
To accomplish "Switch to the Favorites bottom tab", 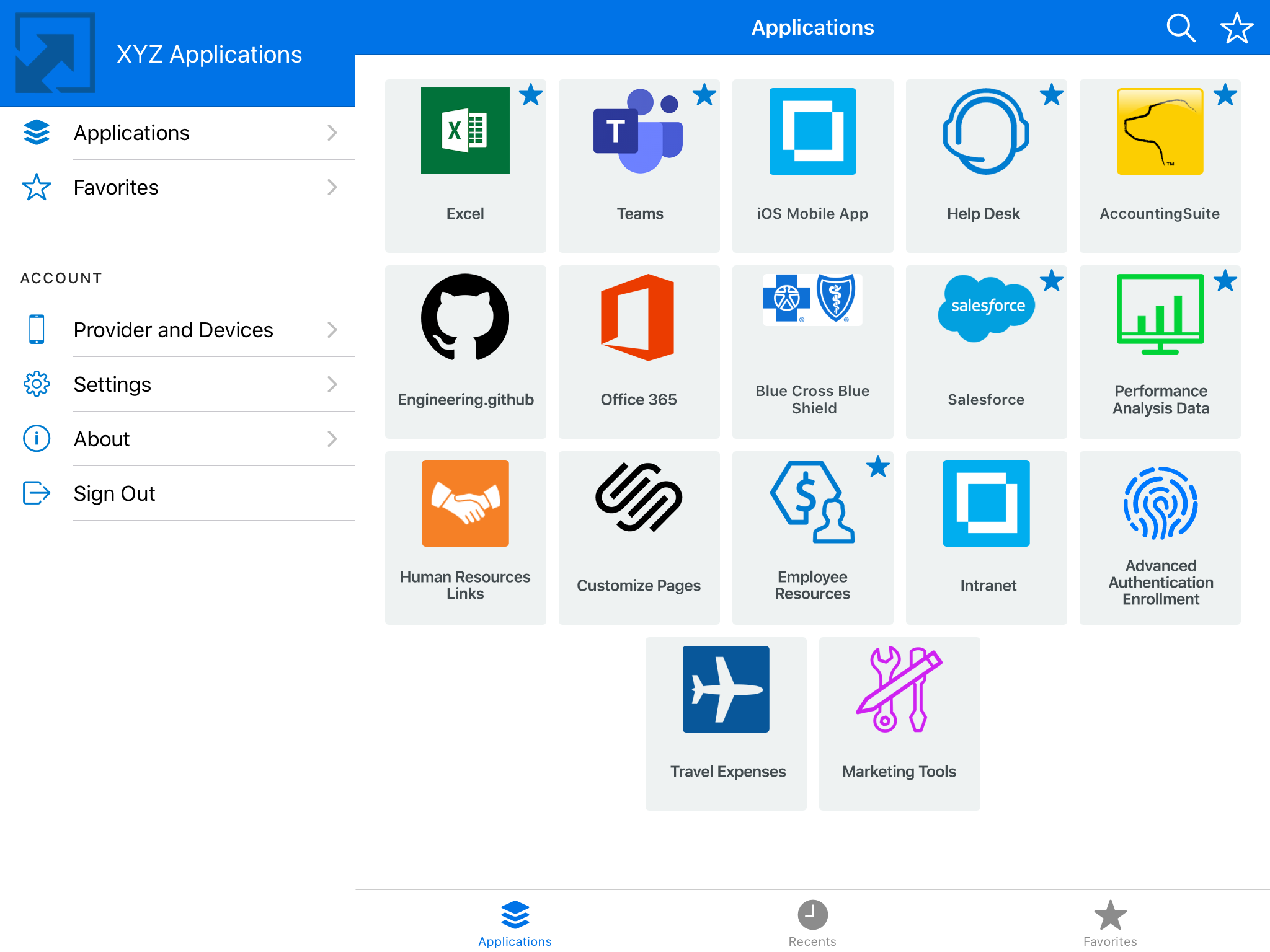I will pos(1110,923).
